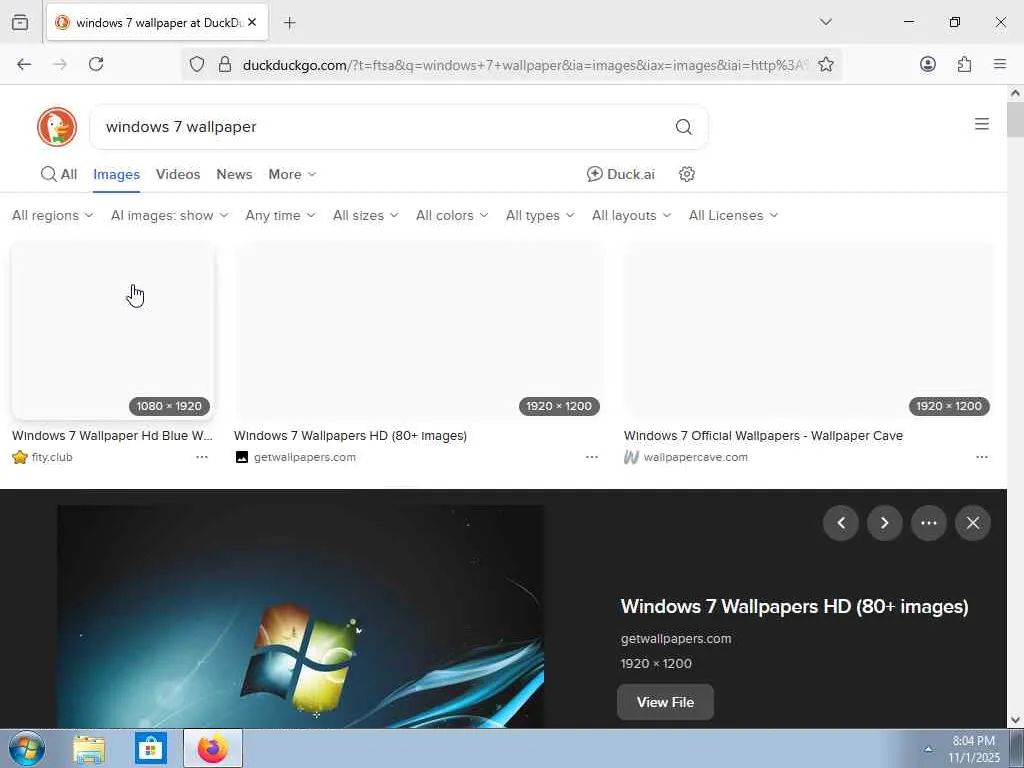Show next image in preview panel
Viewport: 1024px width, 768px height.
coord(884,523)
